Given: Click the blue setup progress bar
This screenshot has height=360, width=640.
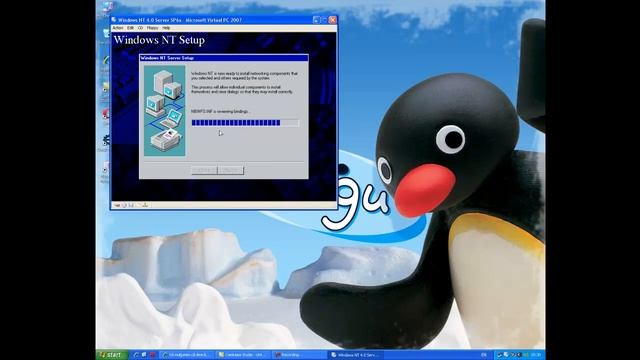Looking at the screenshot, I should click(x=245, y=122).
